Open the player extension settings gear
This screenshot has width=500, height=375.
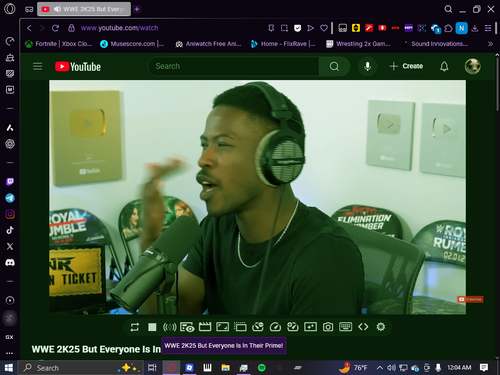381,327
